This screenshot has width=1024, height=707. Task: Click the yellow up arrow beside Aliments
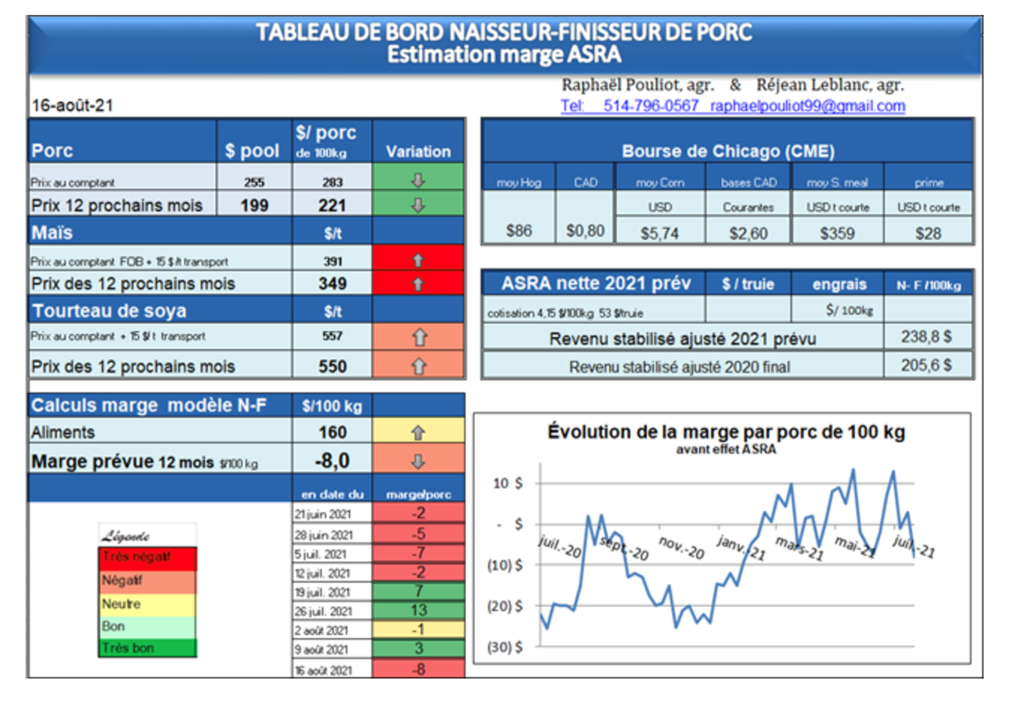(x=418, y=433)
